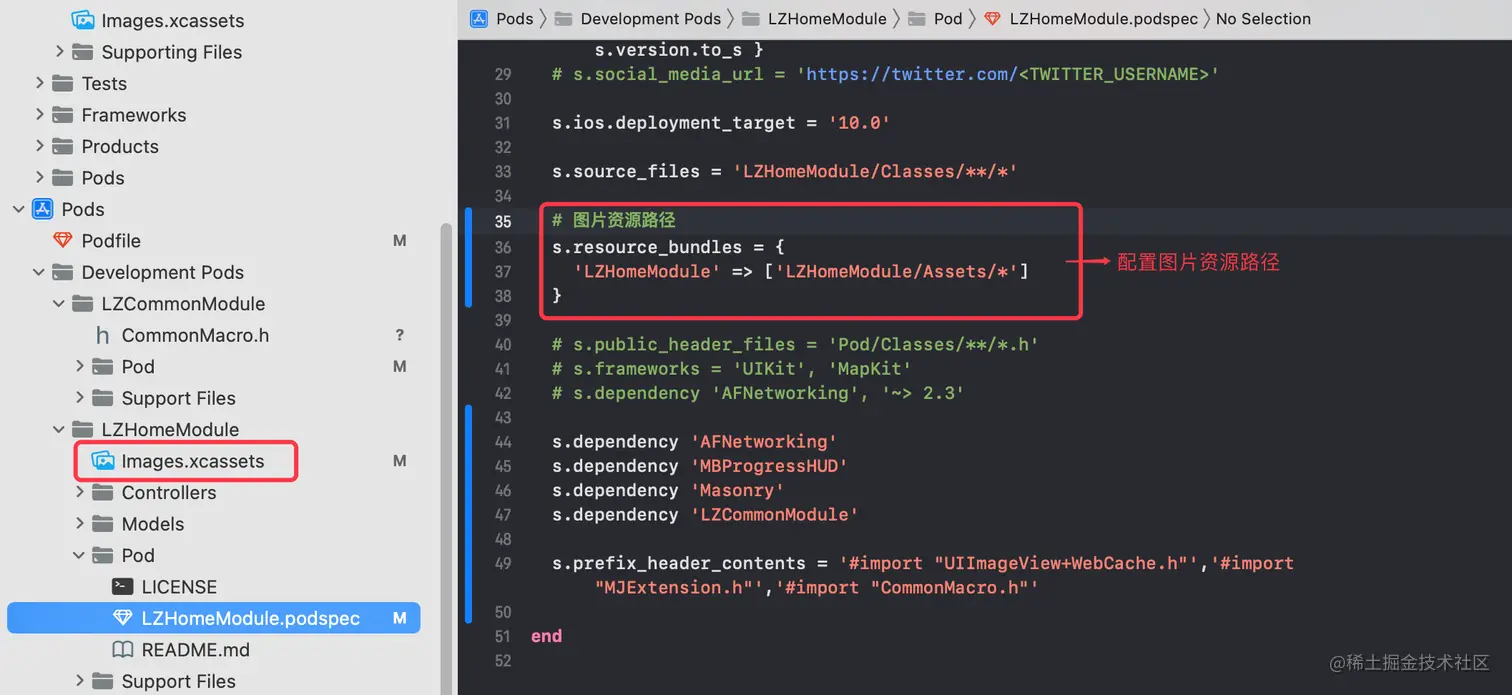Expand the Controllers group
Image resolution: width=1512 pixels, height=695 pixels.
(80, 492)
